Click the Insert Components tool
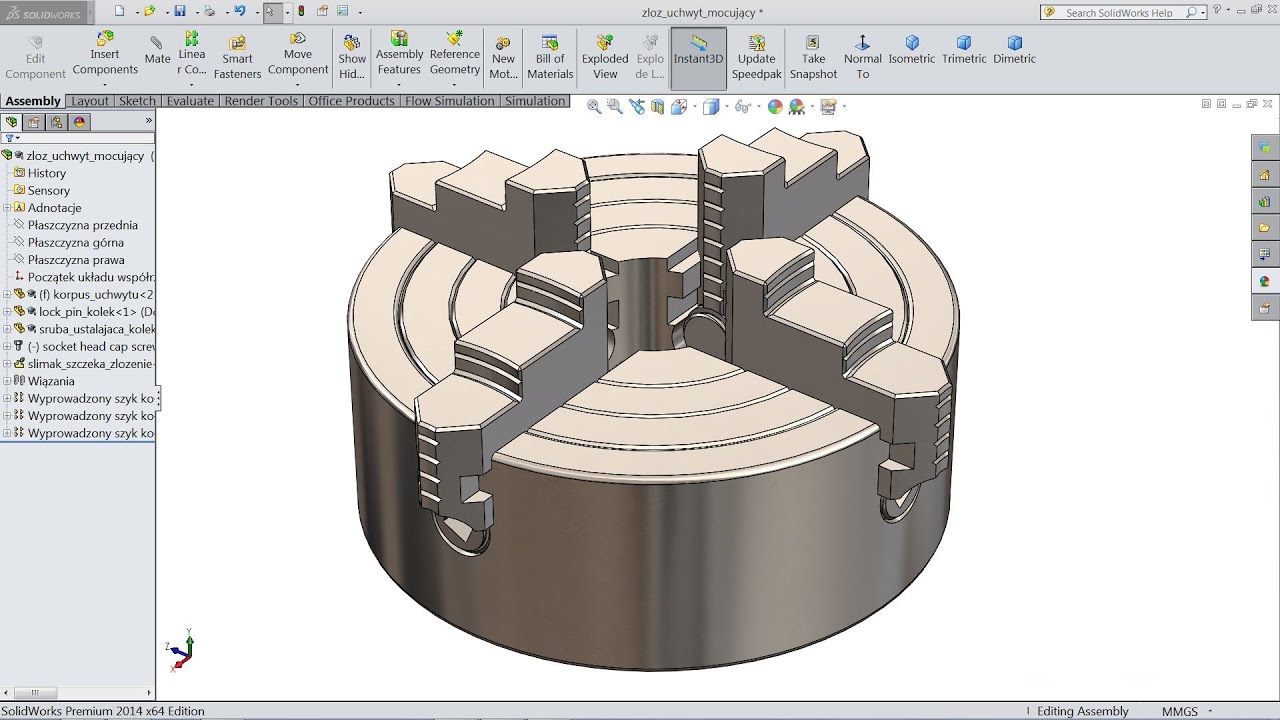 coord(105,54)
